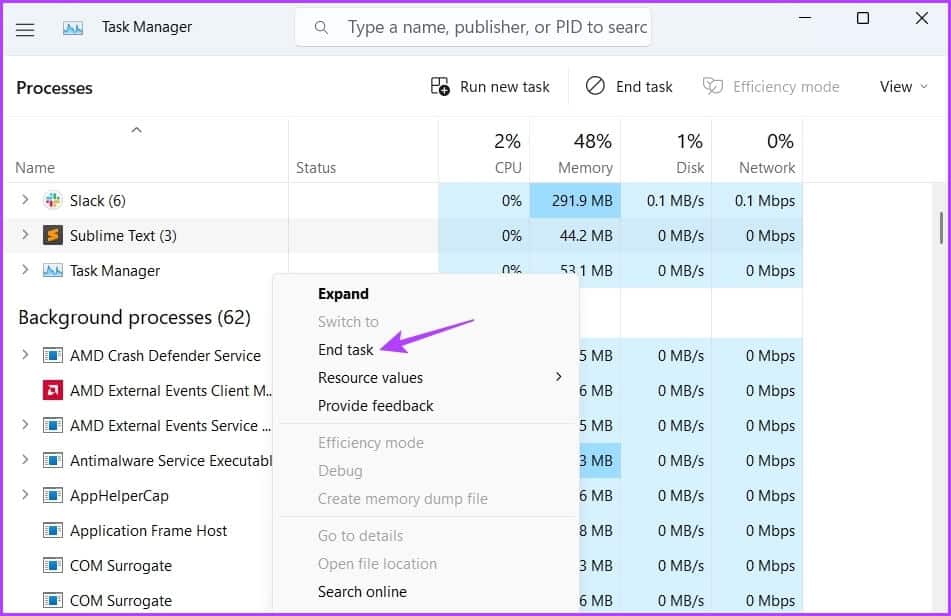Select the Sublime Text (3) process name
Screen dimensions: 951x616
click(x=123, y=236)
